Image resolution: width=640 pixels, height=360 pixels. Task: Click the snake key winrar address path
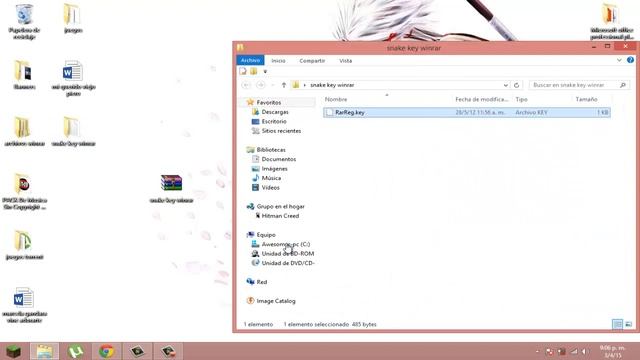tap(332, 85)
